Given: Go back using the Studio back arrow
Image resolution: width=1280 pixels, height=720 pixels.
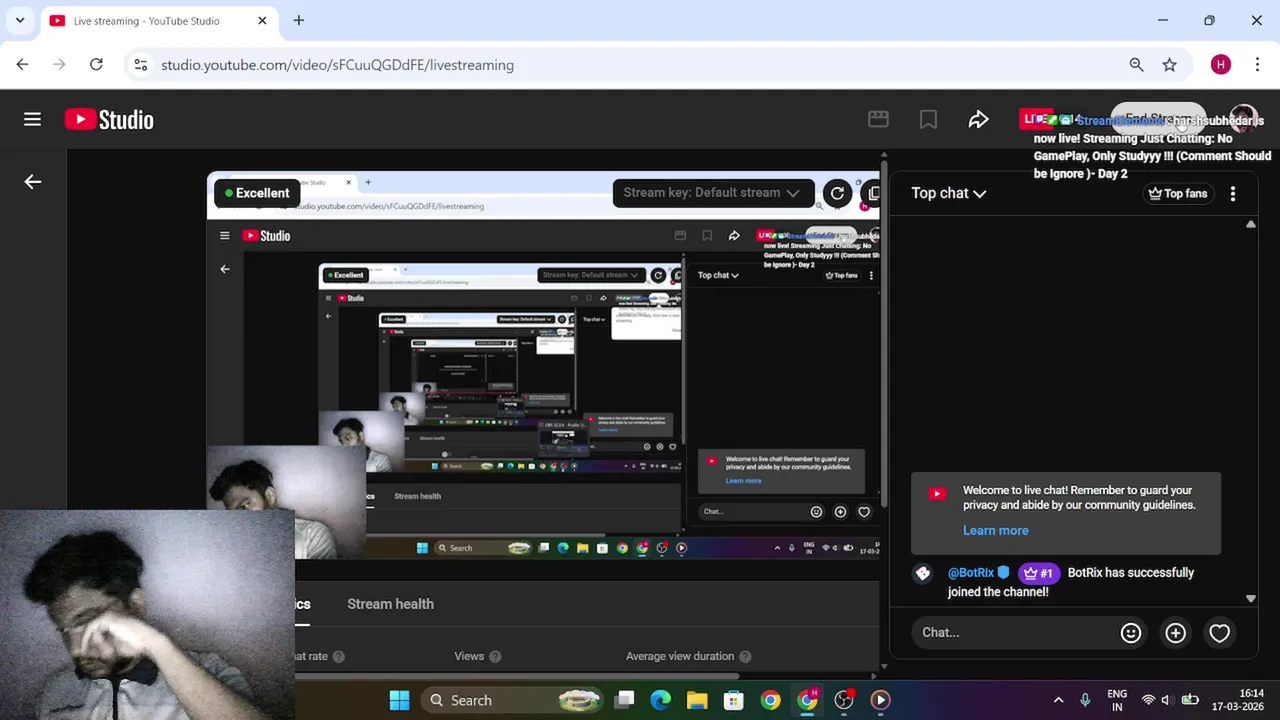Looking at the screenshot, I should [33, 182].
